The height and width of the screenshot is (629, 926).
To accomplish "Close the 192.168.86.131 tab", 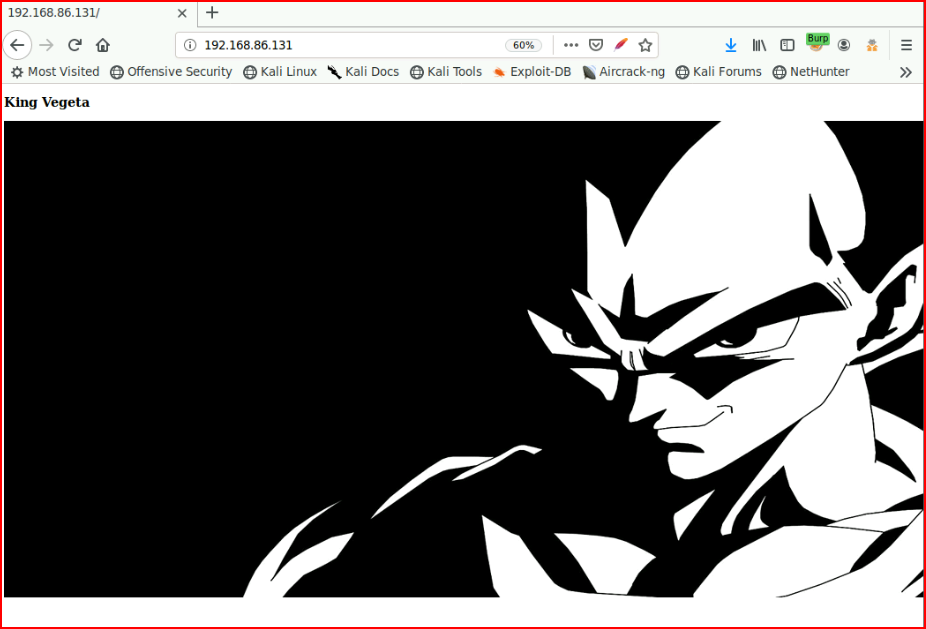I will tap(182, 13).
